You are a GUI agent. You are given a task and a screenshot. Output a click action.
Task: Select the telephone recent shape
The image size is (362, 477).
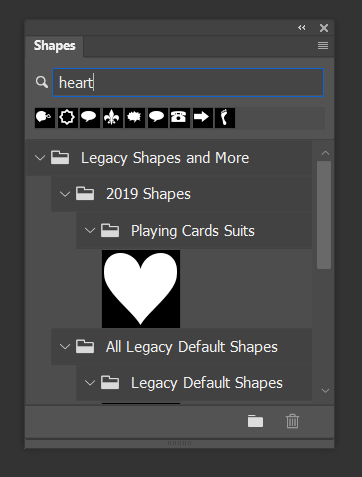[x=179, y=118]
